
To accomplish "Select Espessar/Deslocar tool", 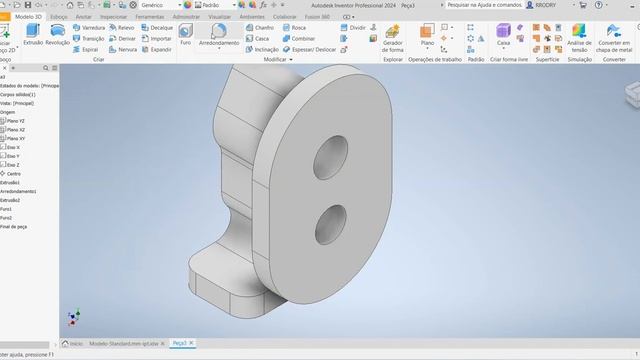I will pyautogui.click(x=309, y=49).
